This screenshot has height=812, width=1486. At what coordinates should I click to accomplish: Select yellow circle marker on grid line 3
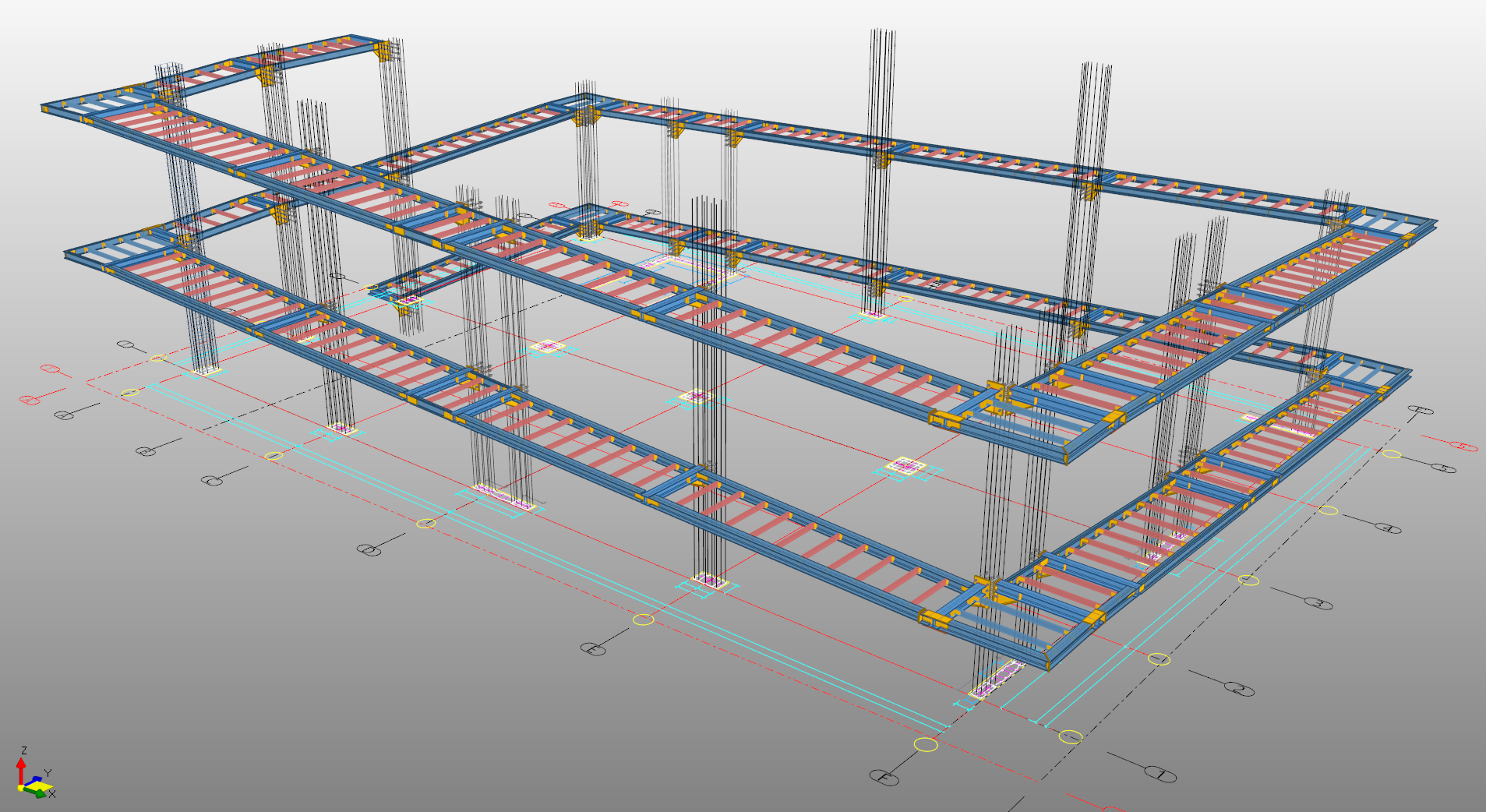1248,580
